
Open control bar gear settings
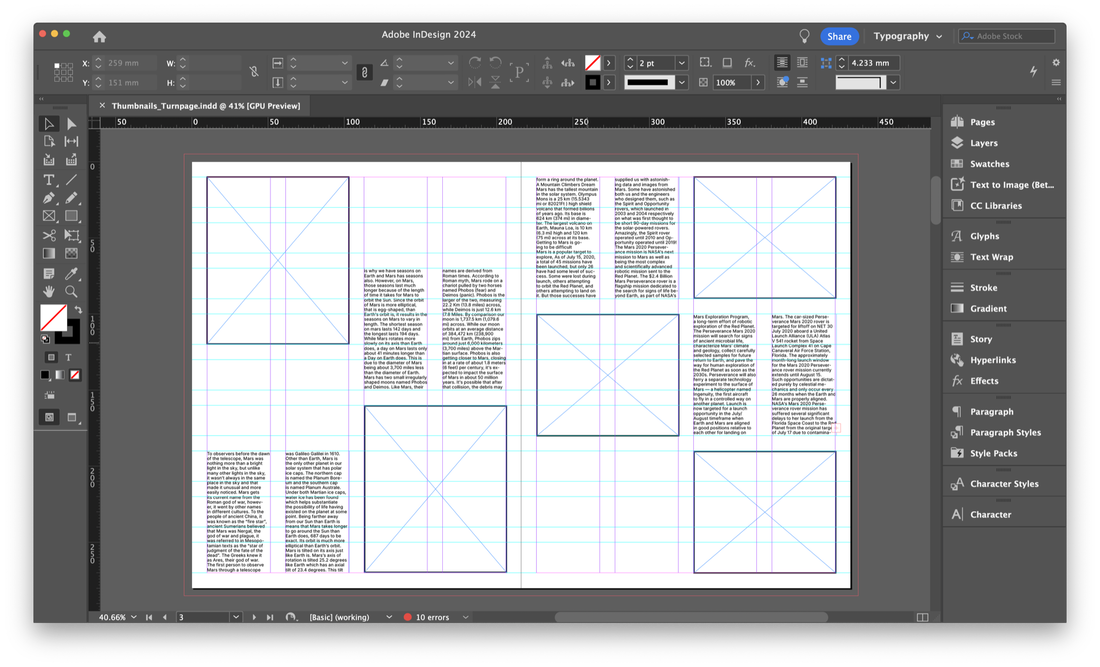pyautogui.click(x=1055, y=62)
